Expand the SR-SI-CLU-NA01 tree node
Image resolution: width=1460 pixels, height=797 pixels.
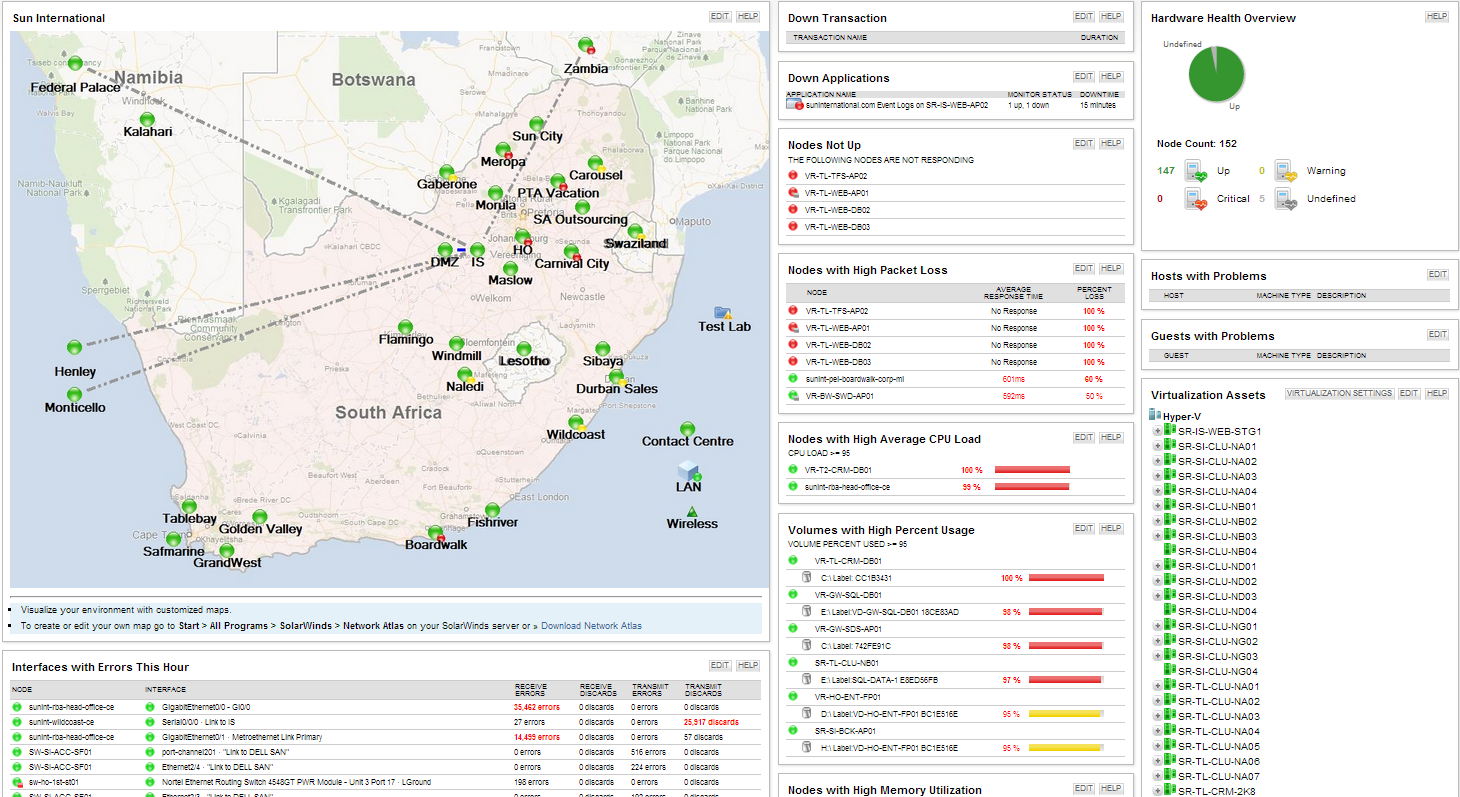point(1158,446)
